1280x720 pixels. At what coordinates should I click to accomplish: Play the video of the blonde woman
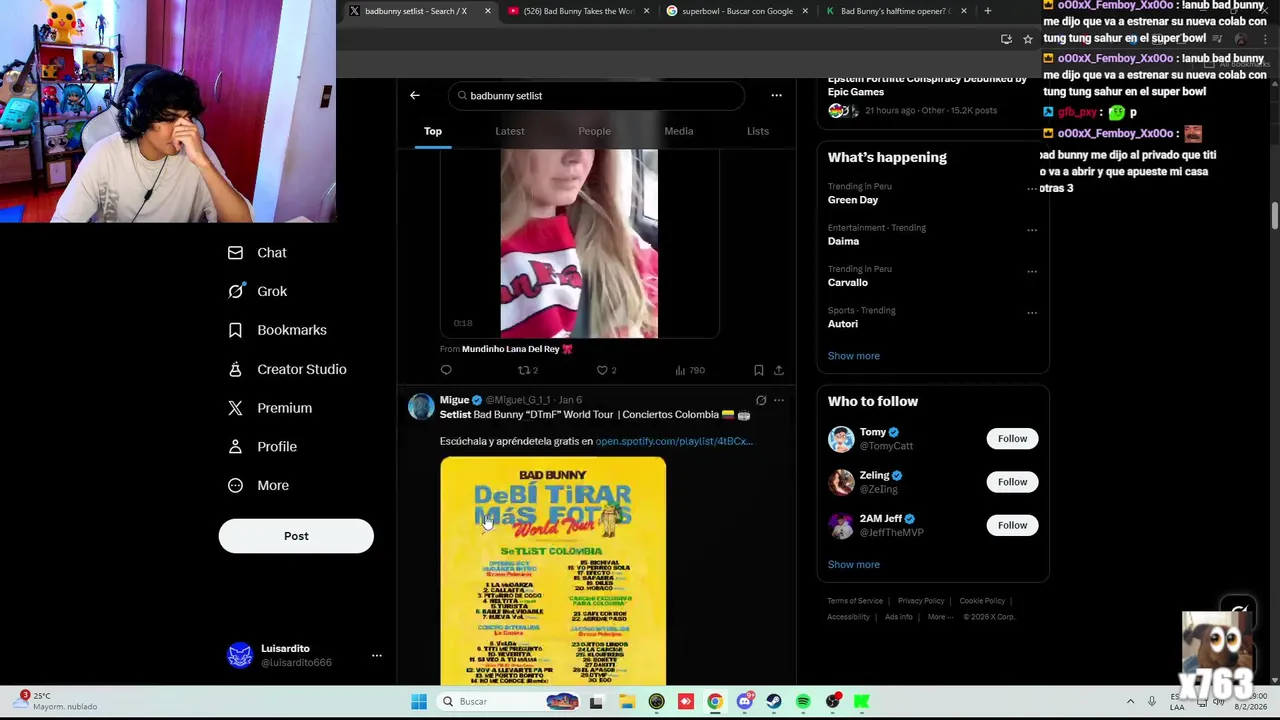click(579, 244)
